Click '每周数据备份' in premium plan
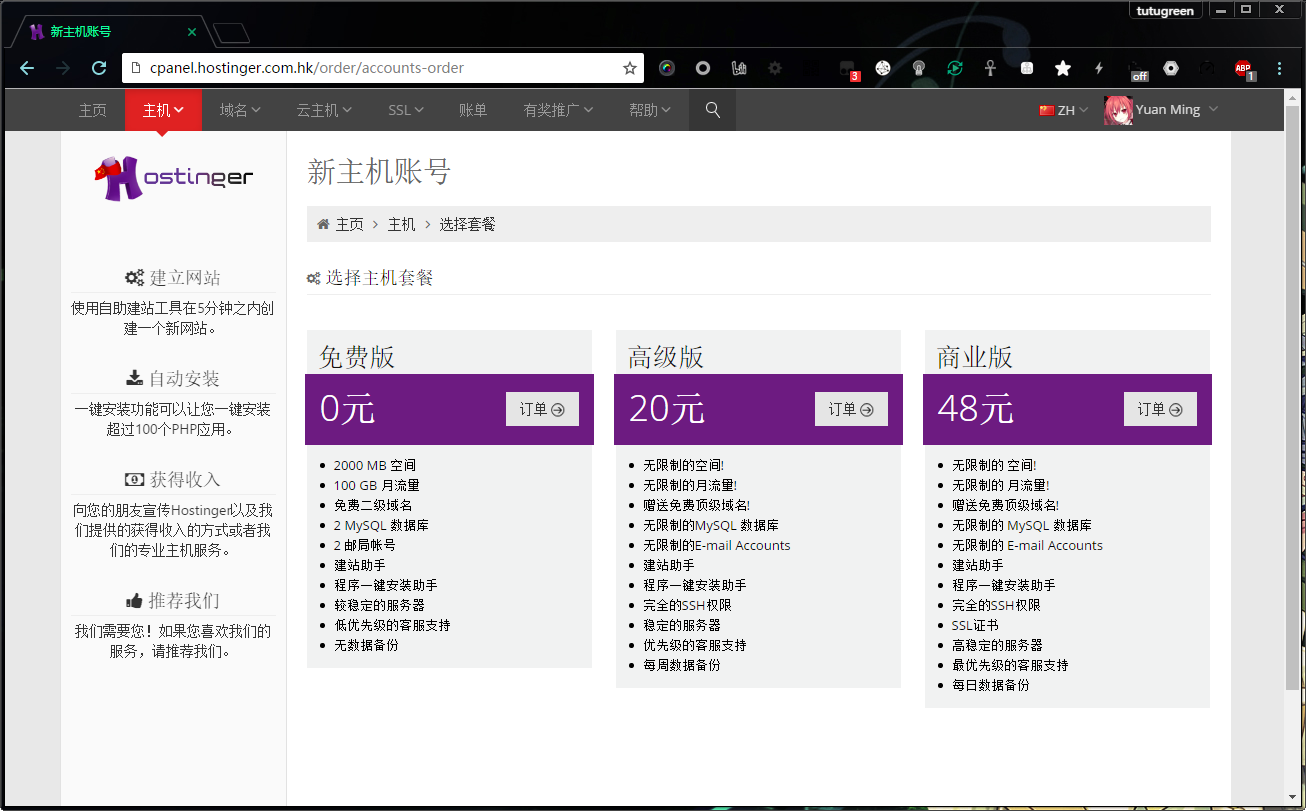Viewport: 1306px width, 811px height. 682,665
